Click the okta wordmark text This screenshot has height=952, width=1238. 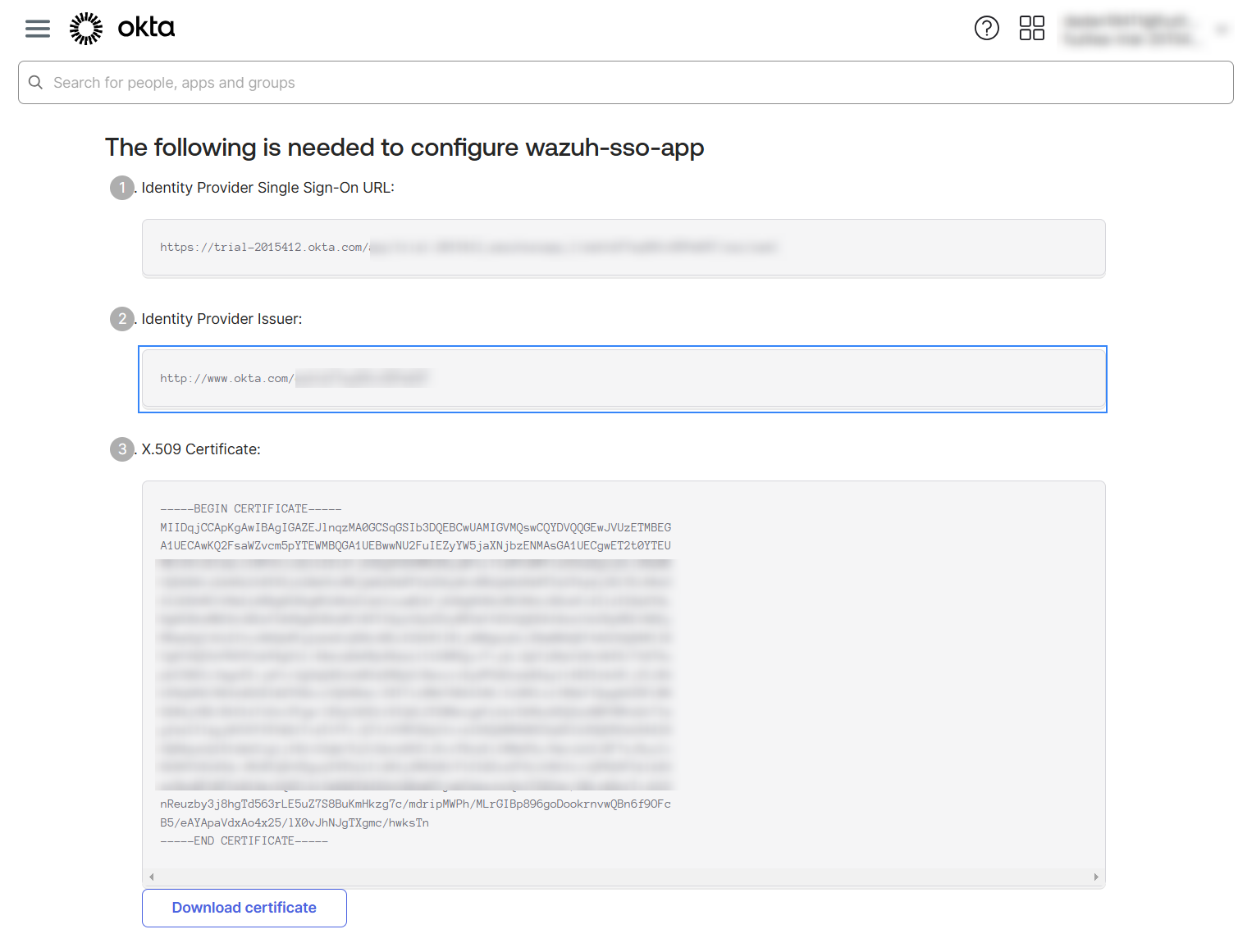click(x=146, y=28)
